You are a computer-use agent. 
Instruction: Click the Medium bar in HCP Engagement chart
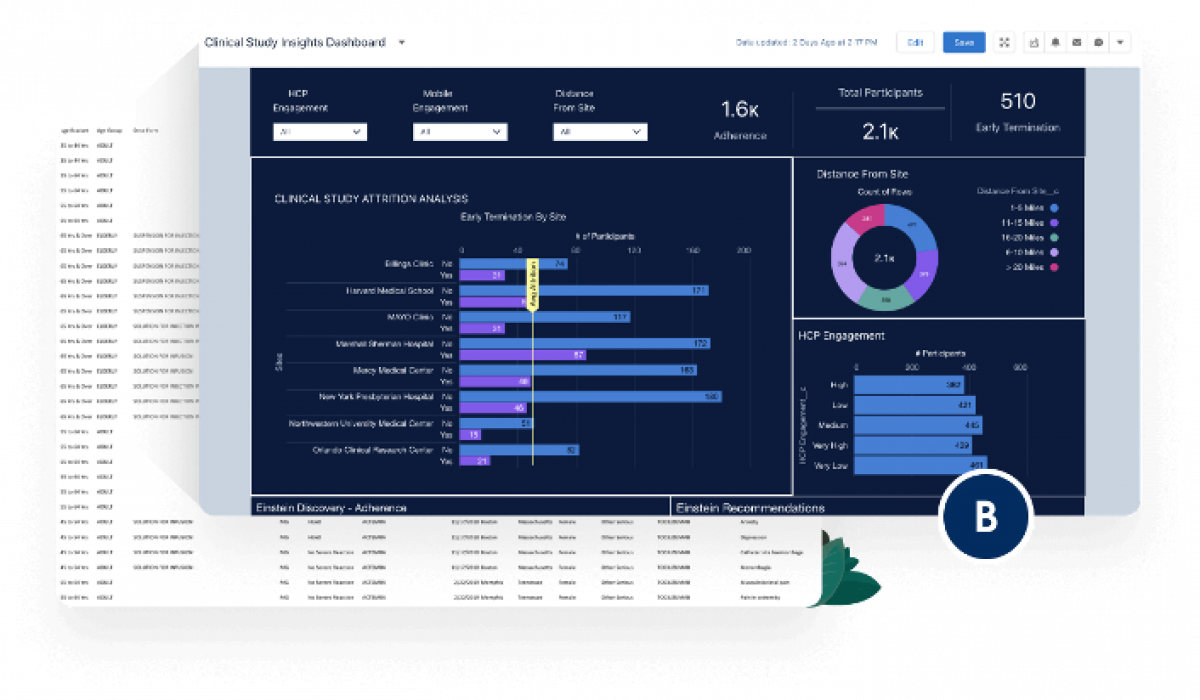(x=919, y=425)
